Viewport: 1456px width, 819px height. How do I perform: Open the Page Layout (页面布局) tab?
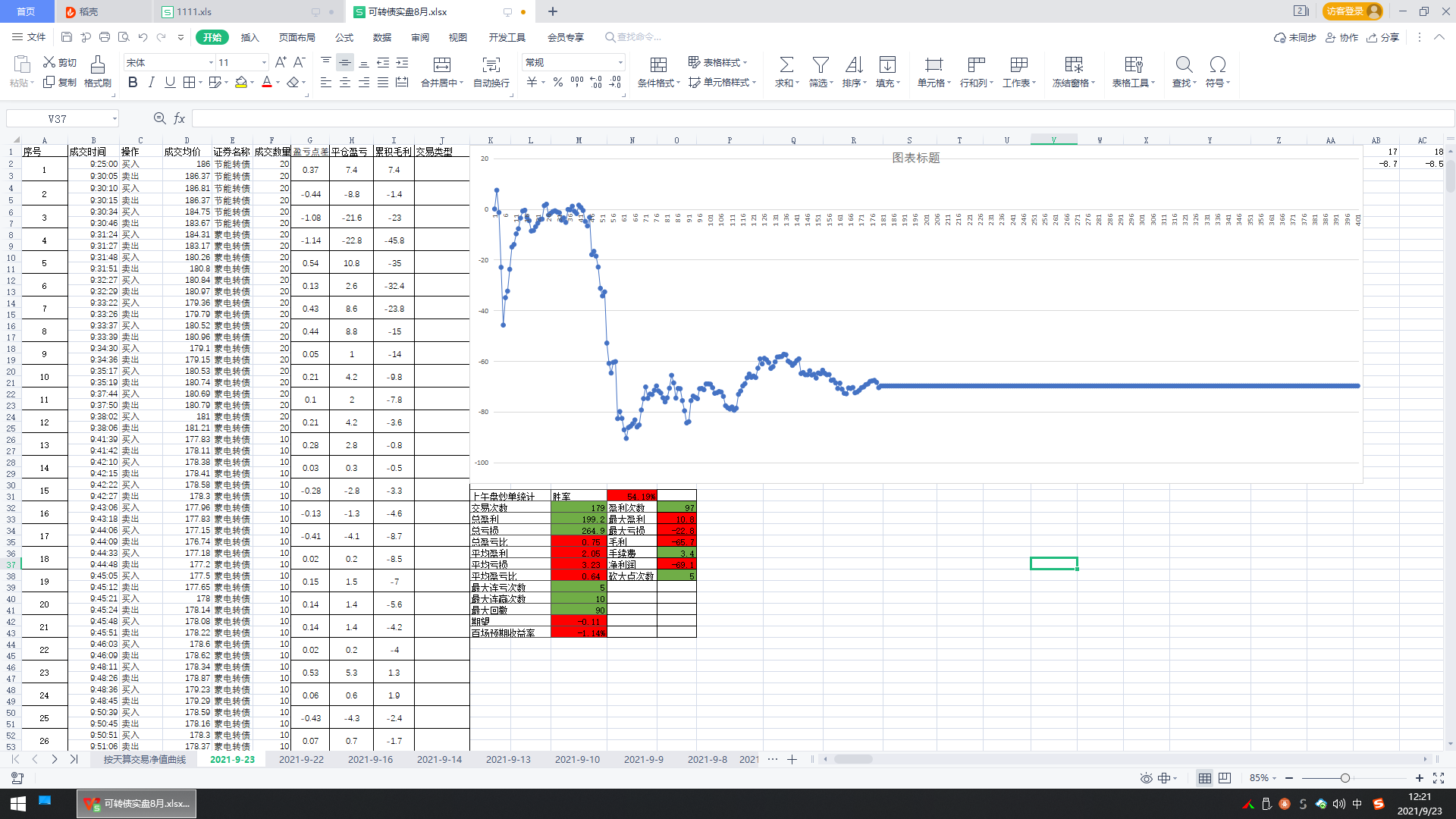point(297,37)
